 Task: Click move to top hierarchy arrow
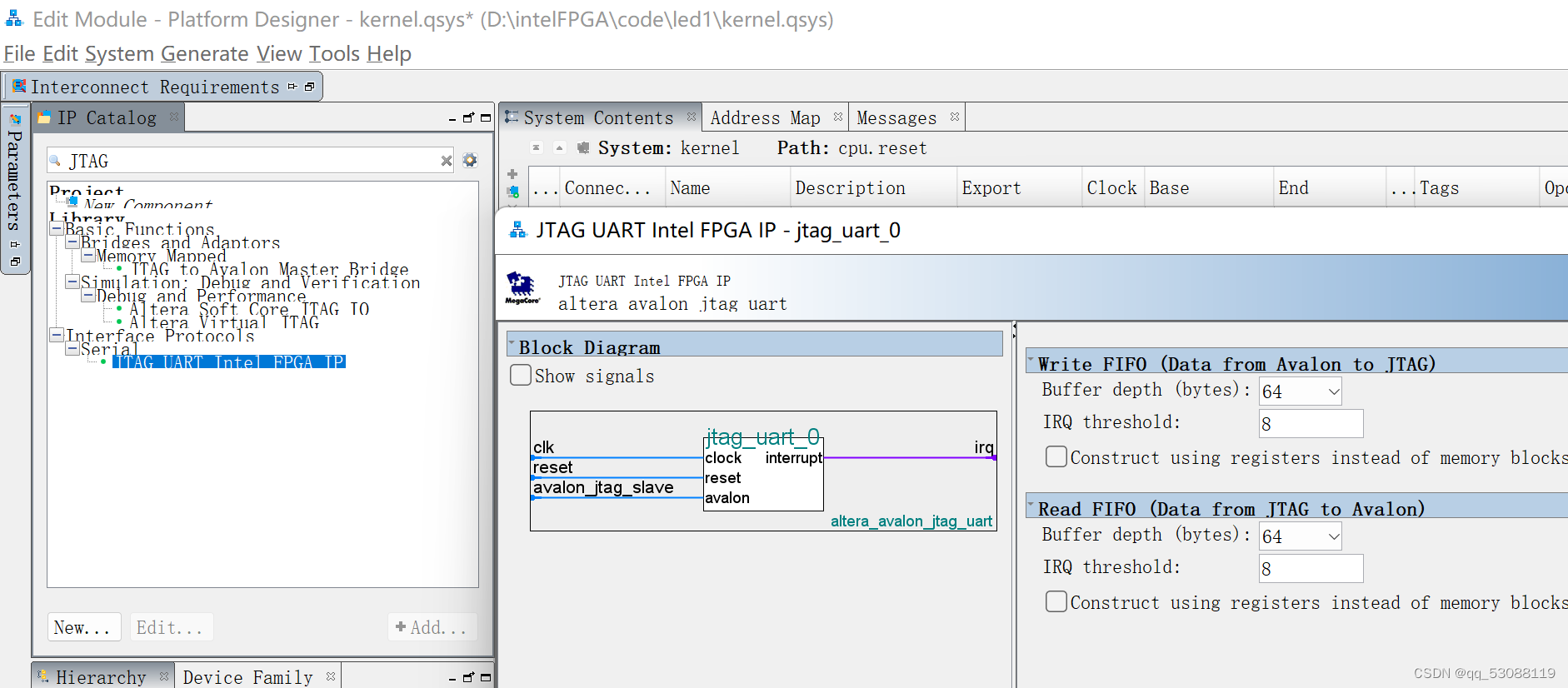(x=537, y=147)
